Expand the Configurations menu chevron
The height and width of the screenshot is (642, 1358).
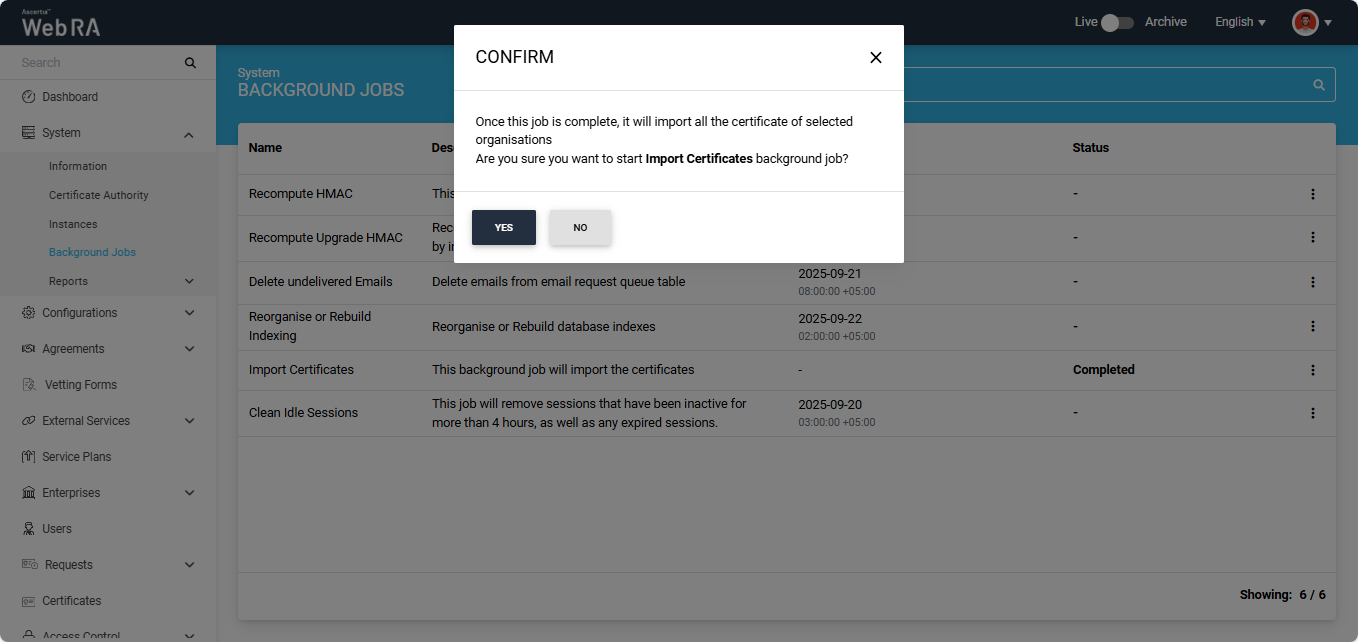(189, 313)
